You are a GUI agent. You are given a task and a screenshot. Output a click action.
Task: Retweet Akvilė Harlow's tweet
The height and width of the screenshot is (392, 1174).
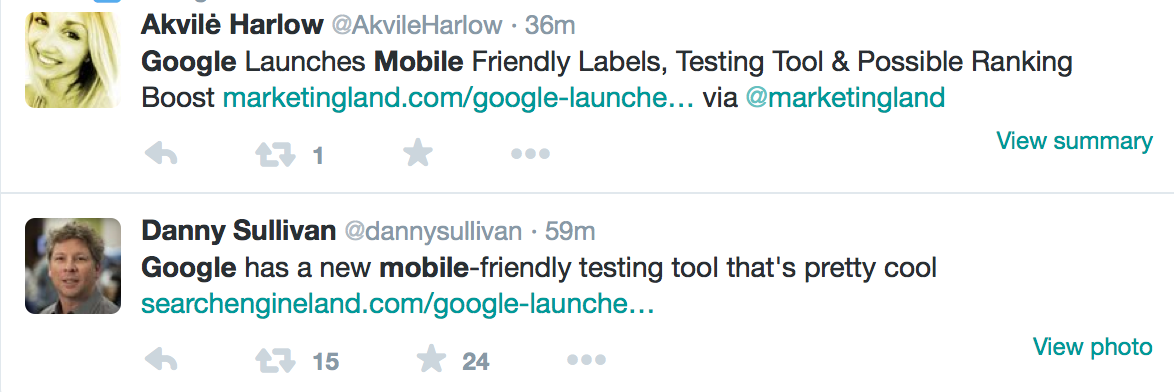coord(276,155)
